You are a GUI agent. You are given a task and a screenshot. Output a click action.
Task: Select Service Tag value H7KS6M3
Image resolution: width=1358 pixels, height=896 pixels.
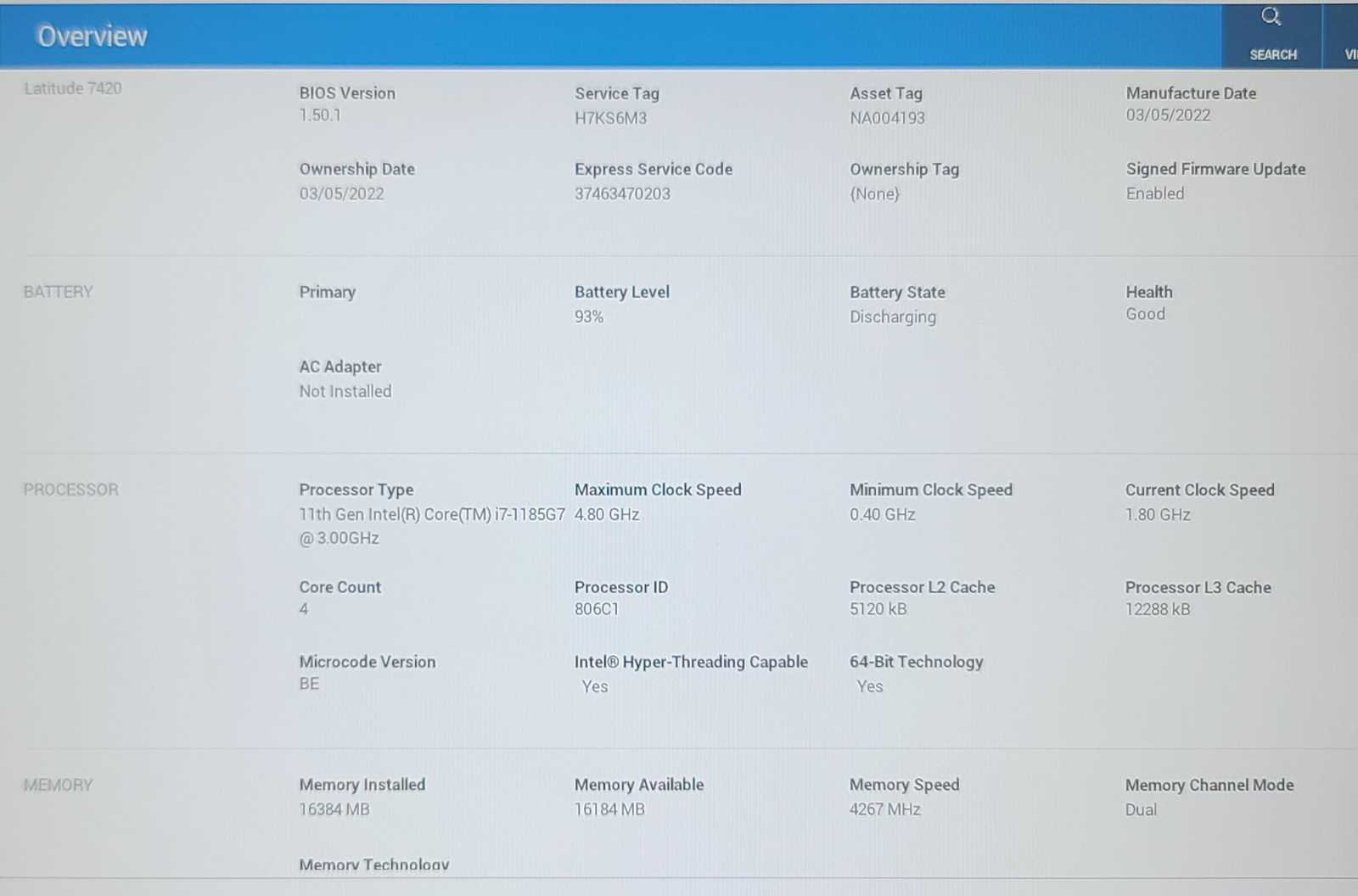click(x=610, y=118)
